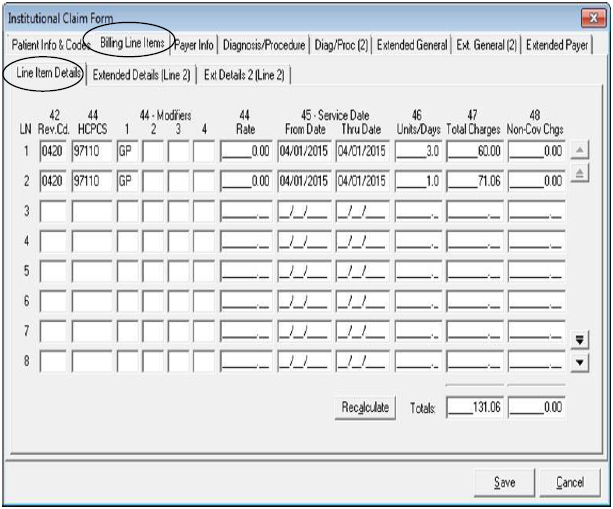Select line 1 Units/Days field

click(418, 152)
